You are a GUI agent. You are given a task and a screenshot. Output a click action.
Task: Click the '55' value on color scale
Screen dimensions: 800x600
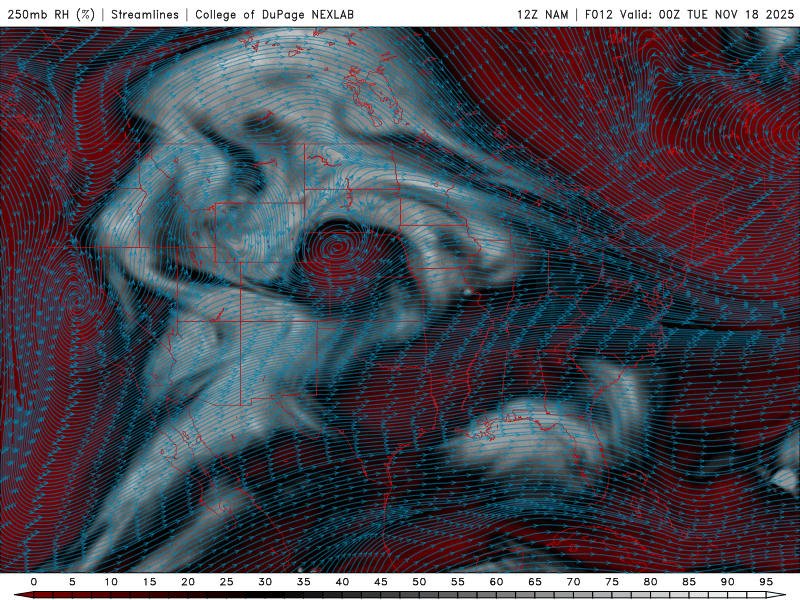click(457, 582)
